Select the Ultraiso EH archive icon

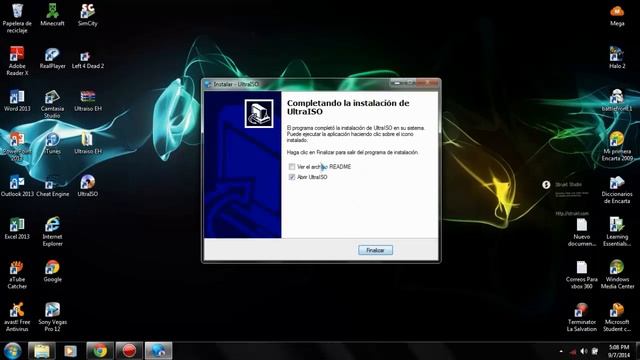point(87,100)
